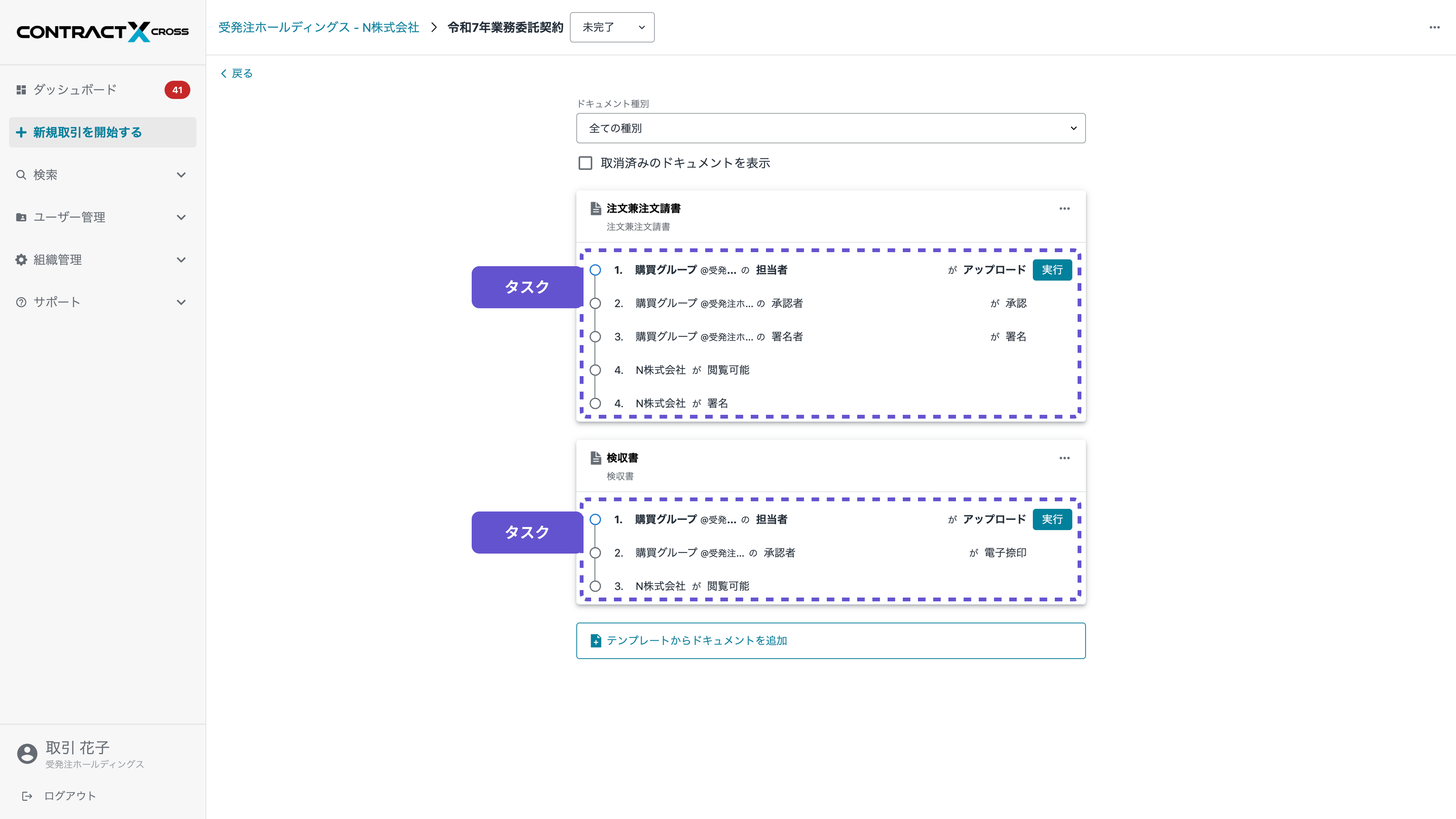1456x819 pixels.
Task: Click 実行 button for 検収書 upload task
Action: (x=1052, y=519)
